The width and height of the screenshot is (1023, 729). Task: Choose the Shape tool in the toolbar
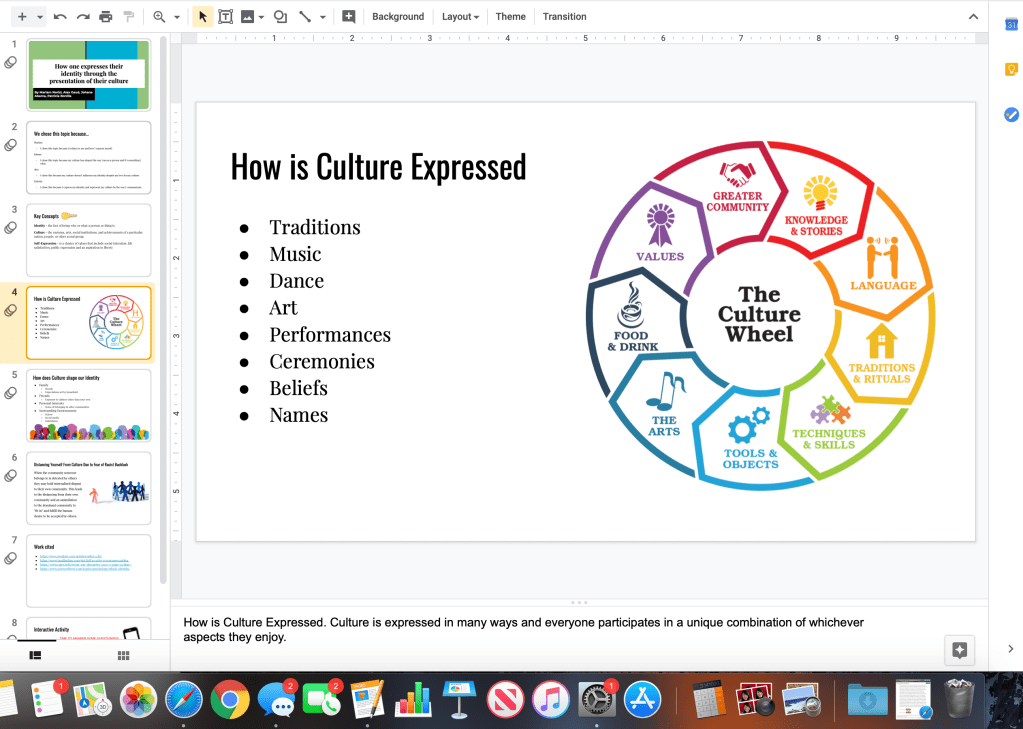pos(280,17)
